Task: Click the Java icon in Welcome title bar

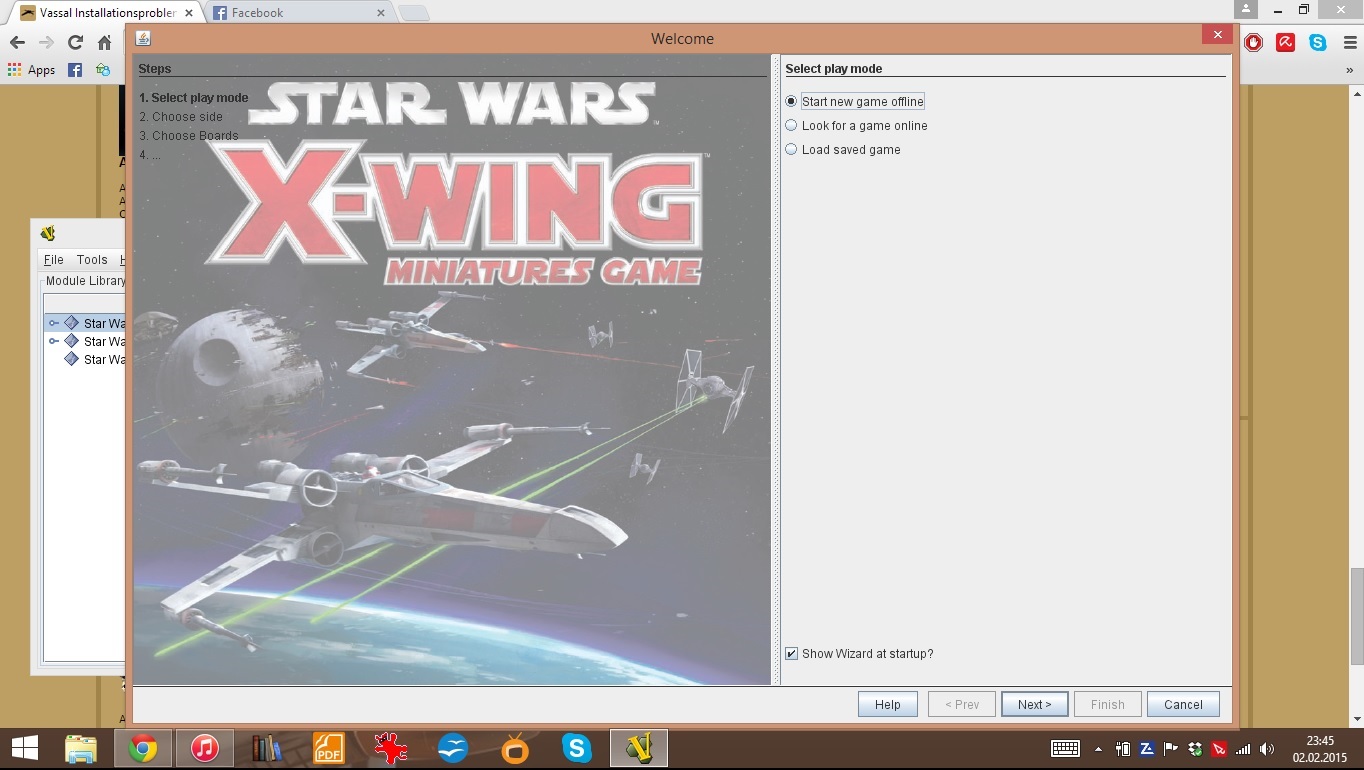Action: tap(143, 38)
